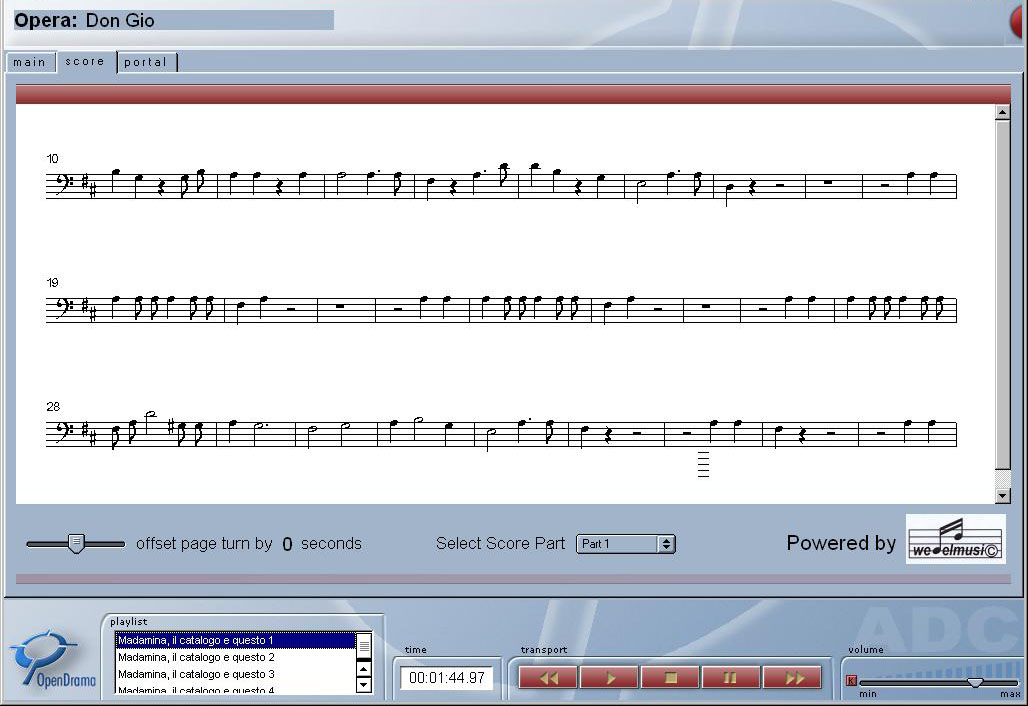Click the offset page turn slider handle
The height and width of the screenshot is (706, 1028).
pyautogui.click(x=75, y=543)
